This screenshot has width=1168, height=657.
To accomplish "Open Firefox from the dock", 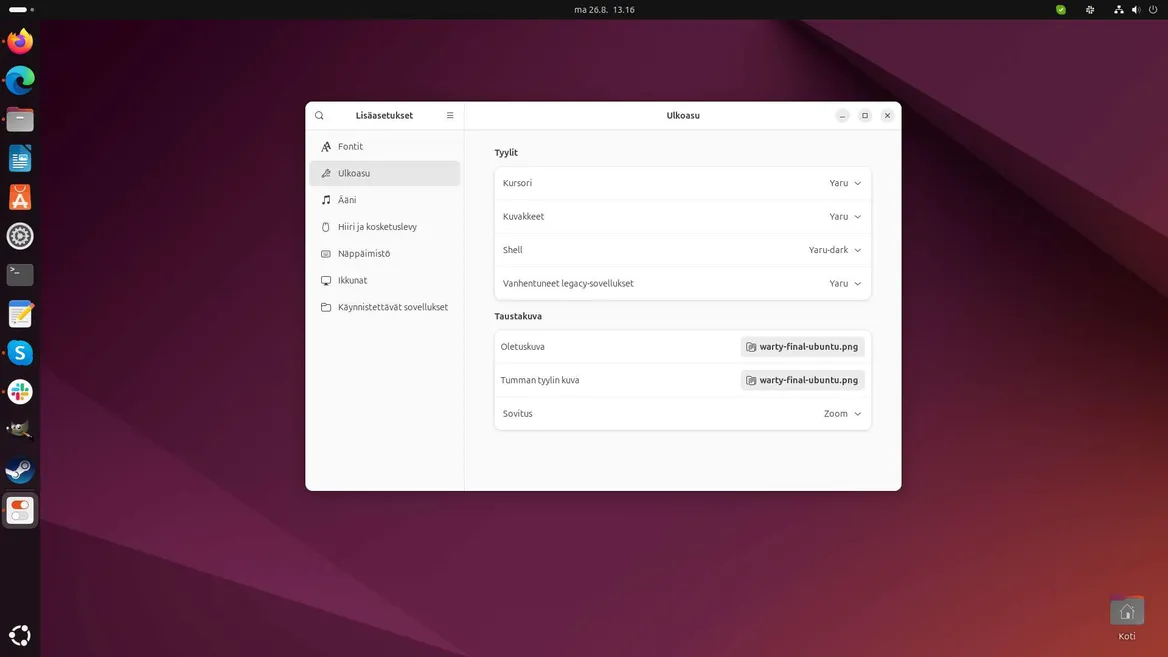I will point(20,41).
